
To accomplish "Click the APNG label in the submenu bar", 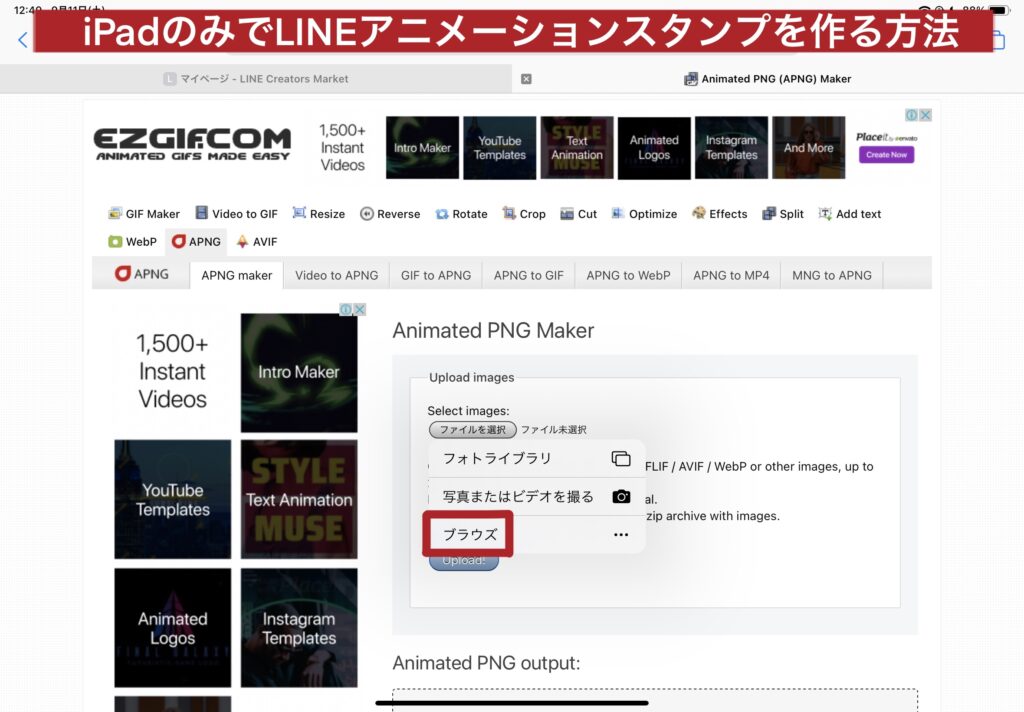I will (142, 274).
